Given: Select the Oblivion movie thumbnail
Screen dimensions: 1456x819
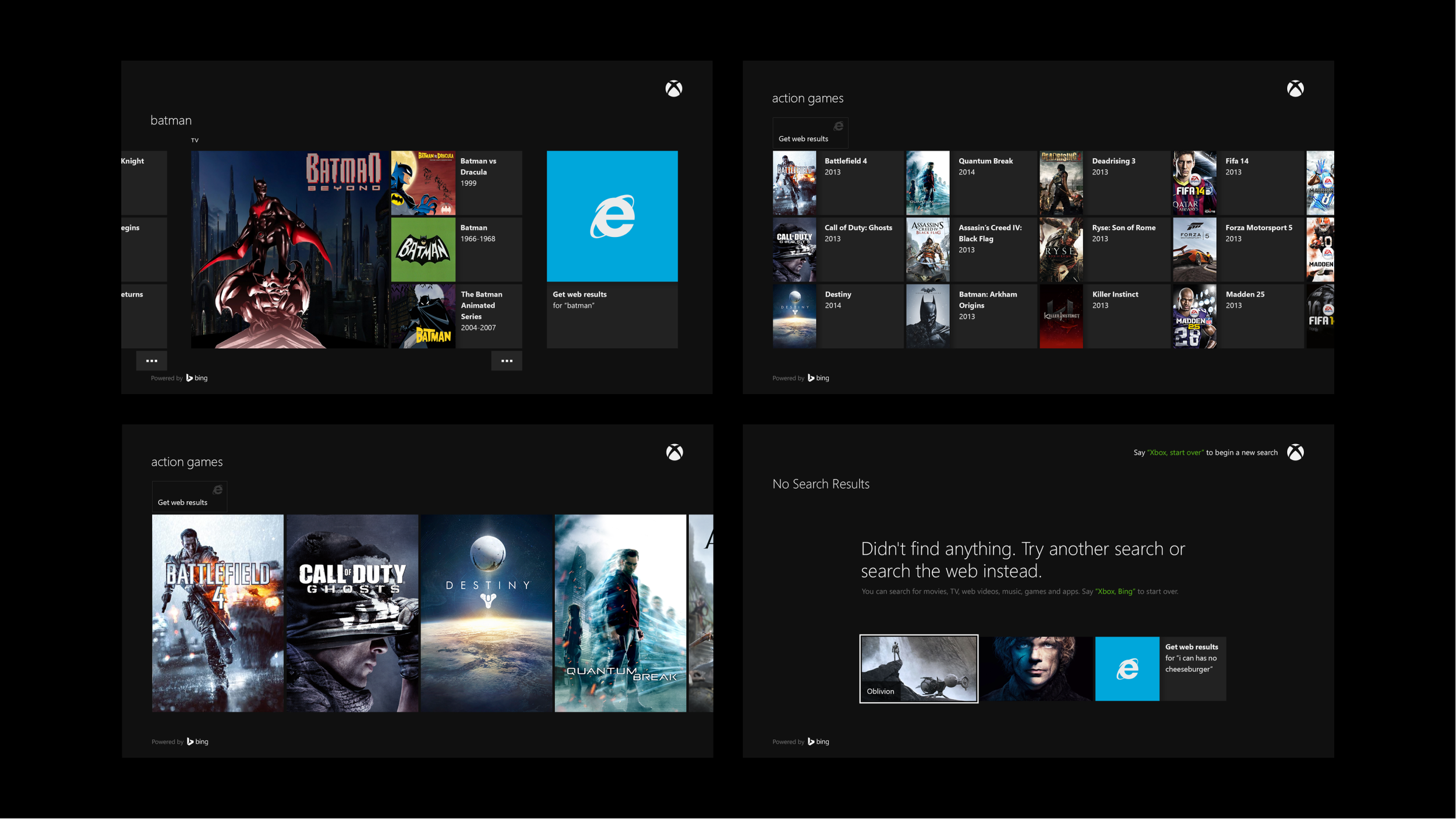Looking at the screenshot, I should point(918,668).
